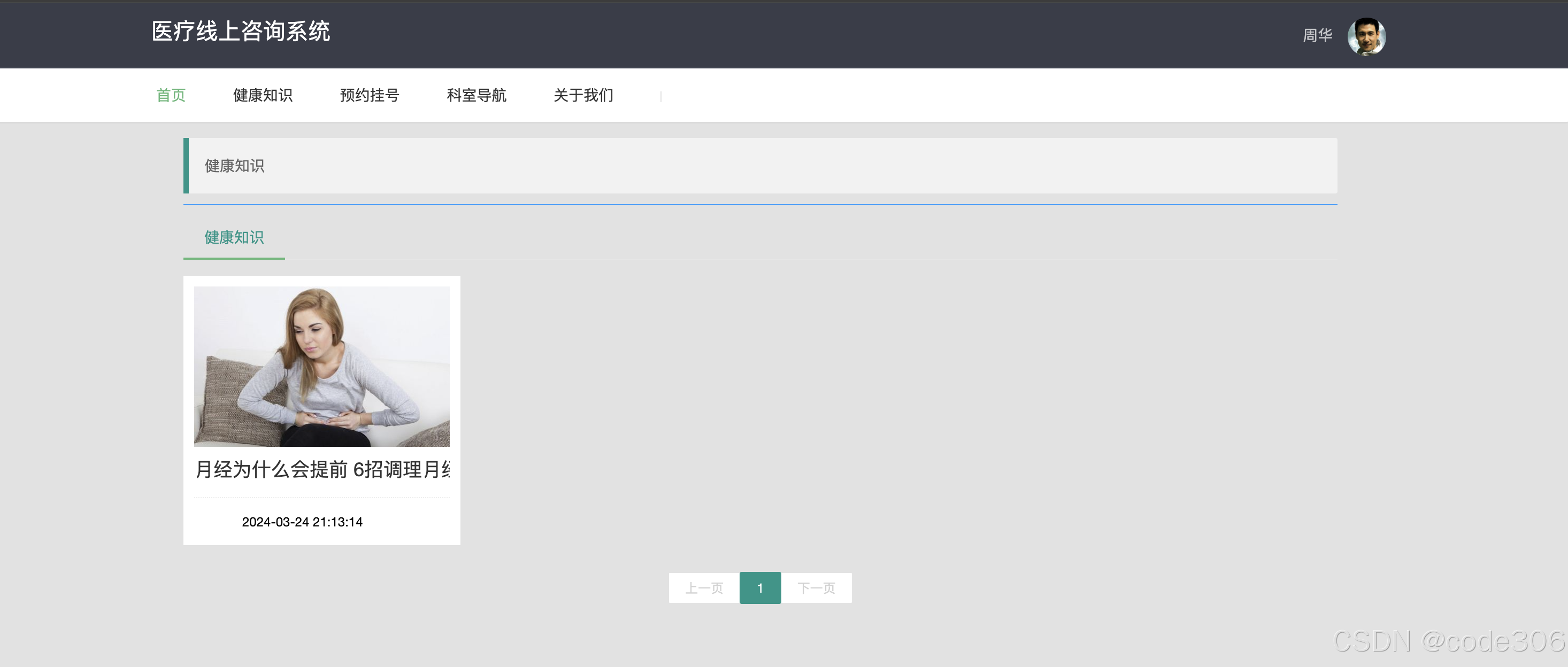Open the woman holding stomach article image
The width and height of the screenshot is (1568, 667).
tap(321, 366)
